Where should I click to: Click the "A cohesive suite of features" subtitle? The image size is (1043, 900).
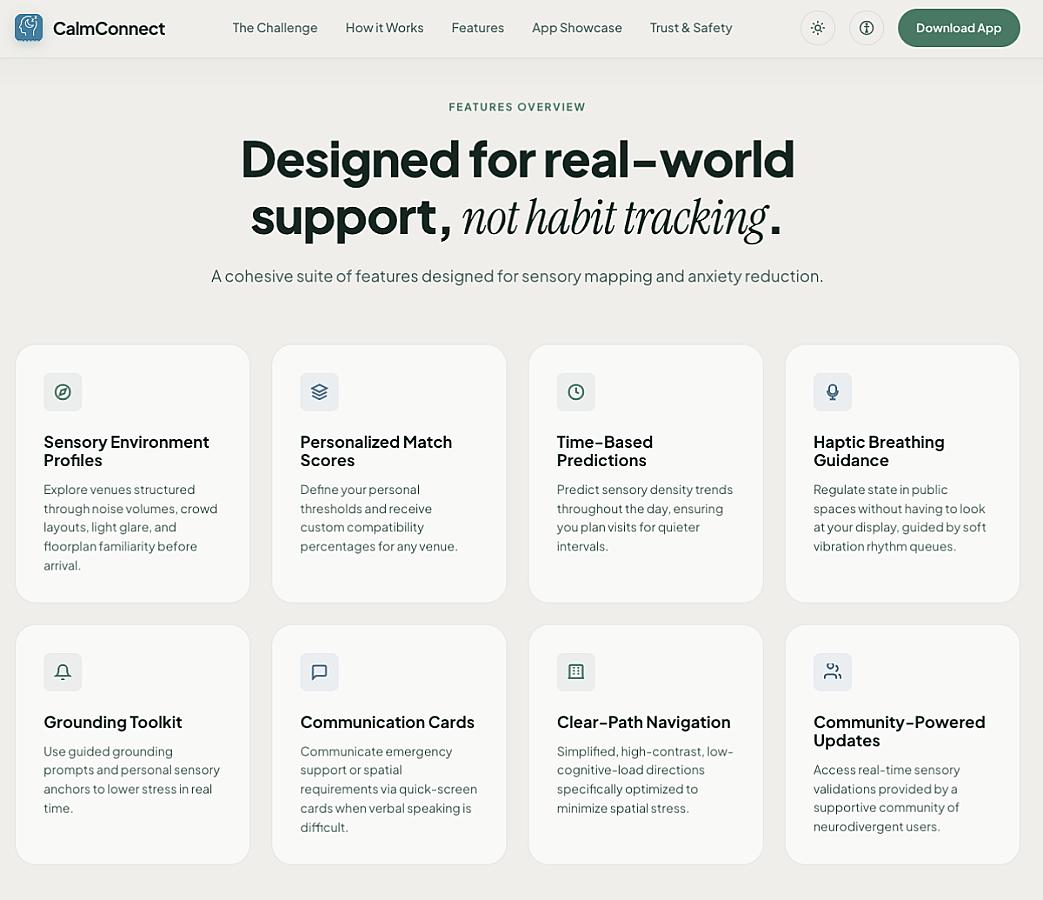click(517, 276)
